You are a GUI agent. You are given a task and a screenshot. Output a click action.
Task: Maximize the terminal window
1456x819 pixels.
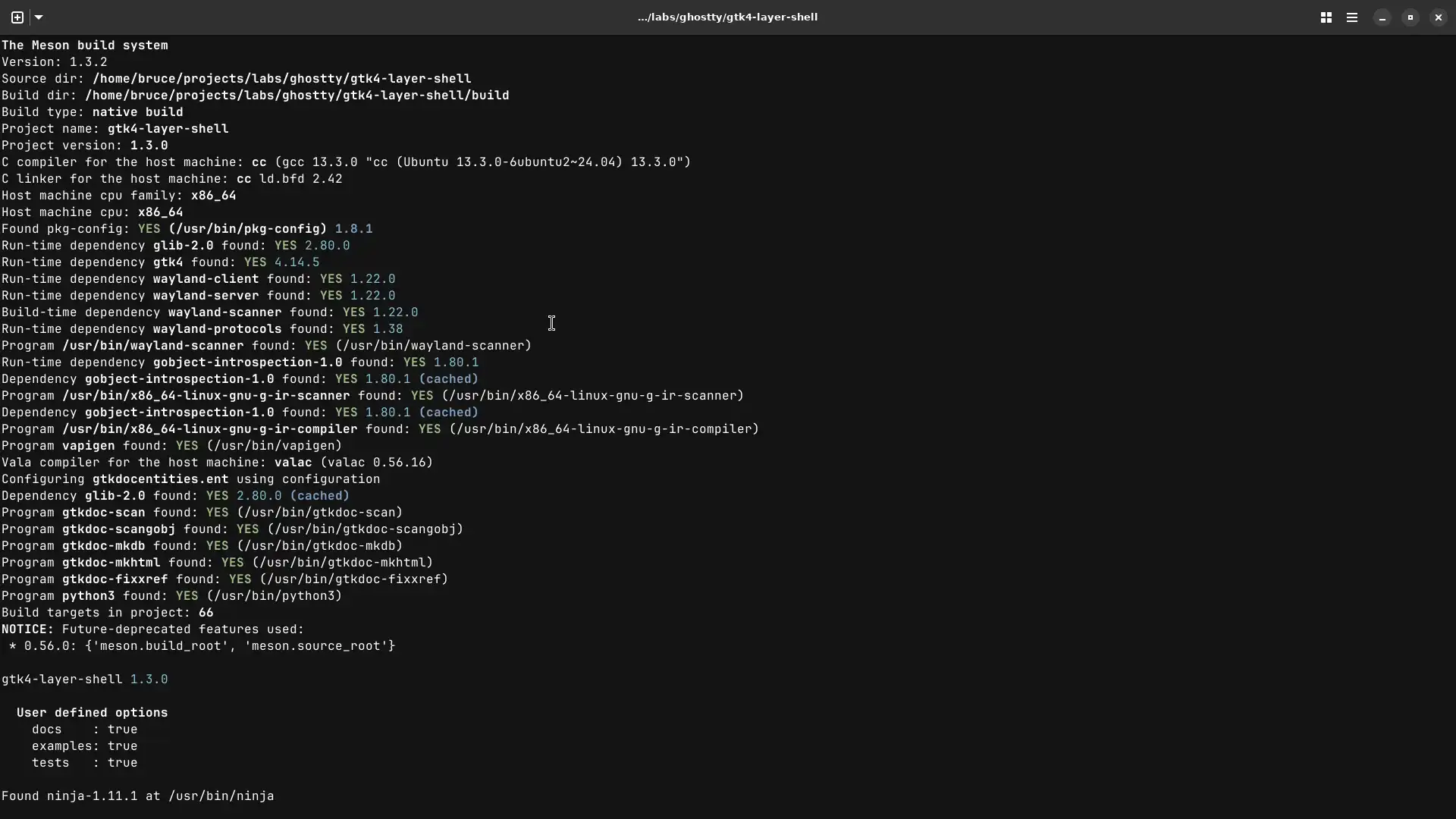pos(1410,17)
